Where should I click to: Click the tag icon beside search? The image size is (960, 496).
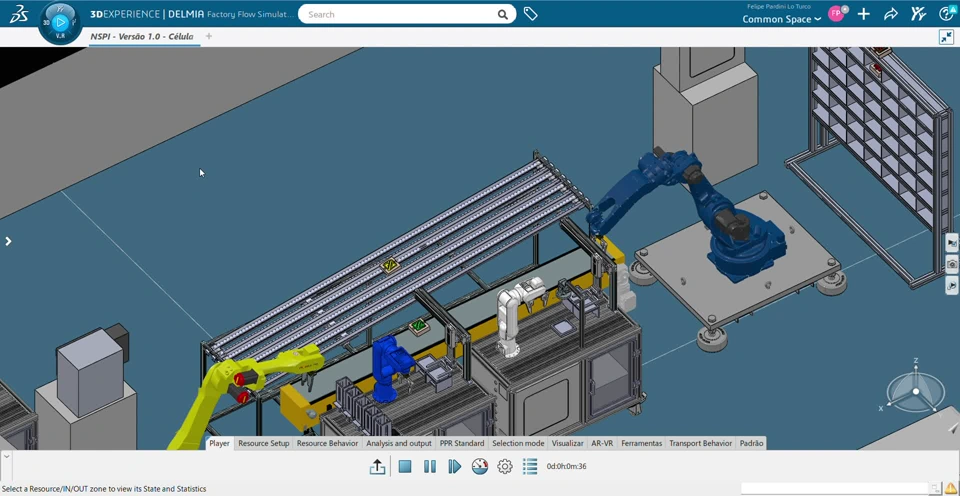coord(530,14)
